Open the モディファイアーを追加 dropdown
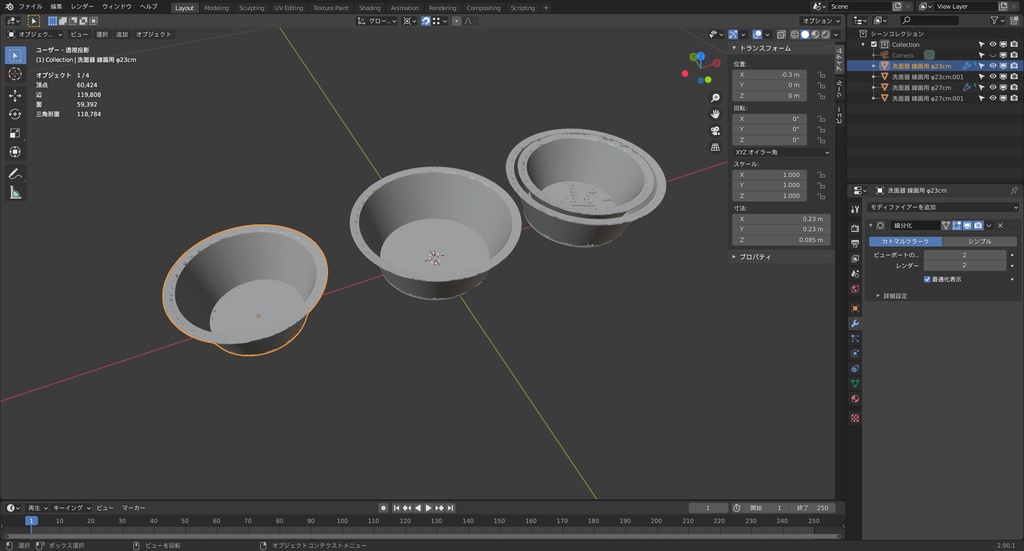The image size is (1024, 551). [x=942, y=206]
